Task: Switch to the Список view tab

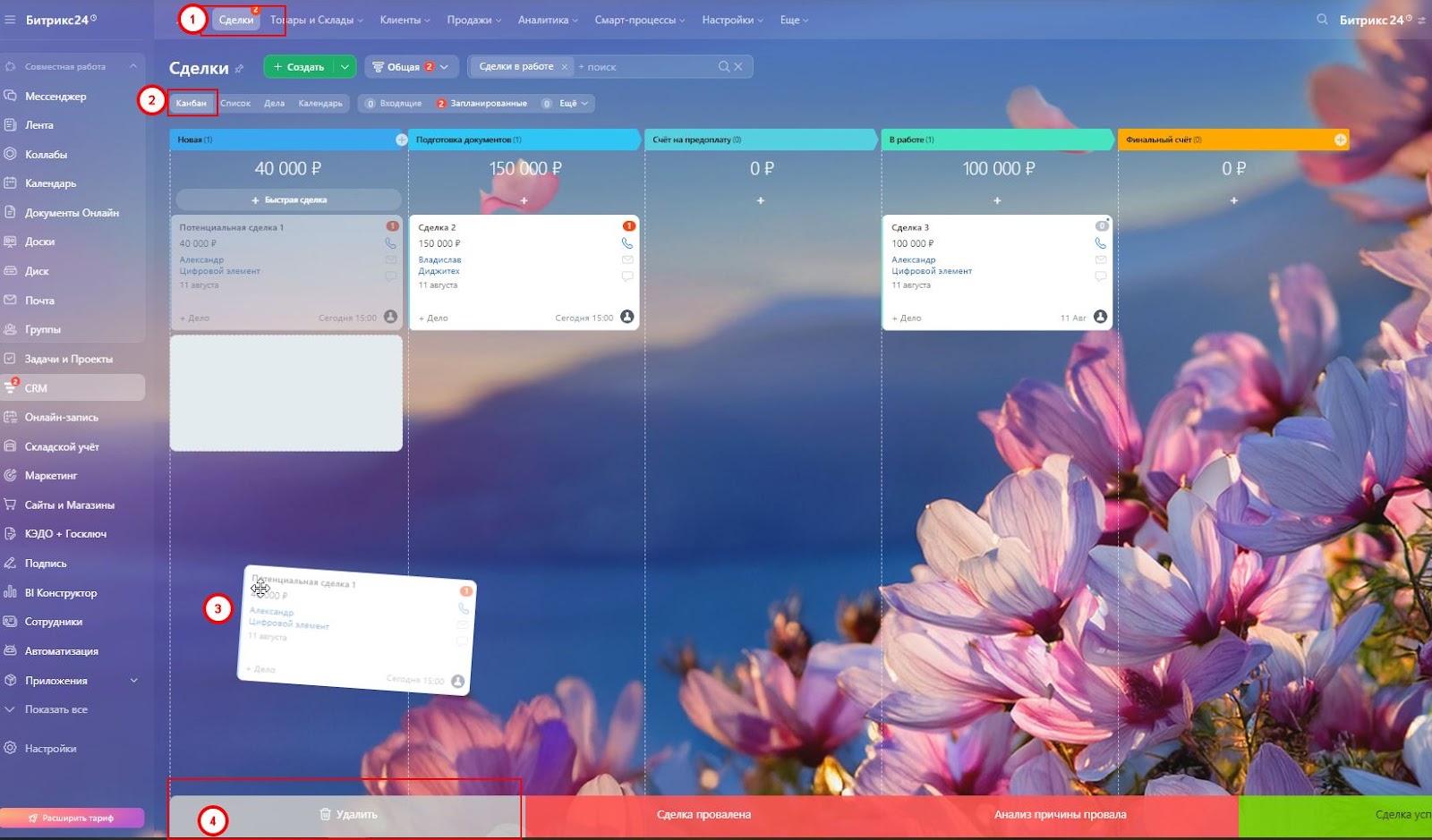Action: [x=235, y=104]
